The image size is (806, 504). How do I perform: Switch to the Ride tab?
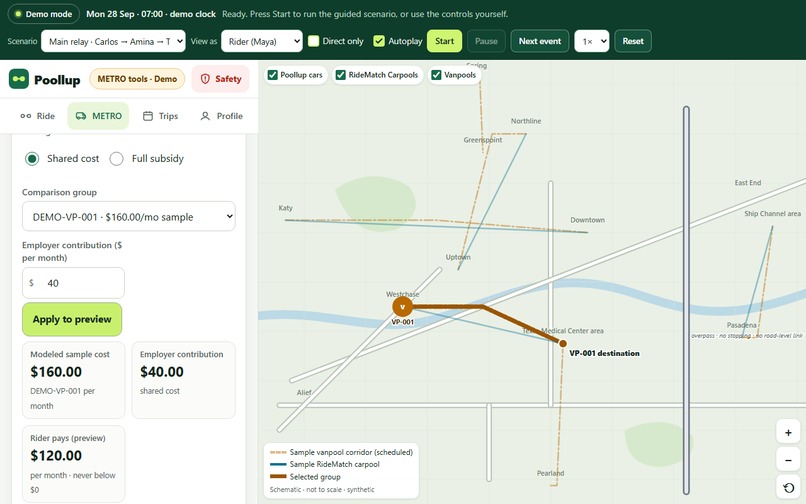pyautogui.click(x=38, y=116)
